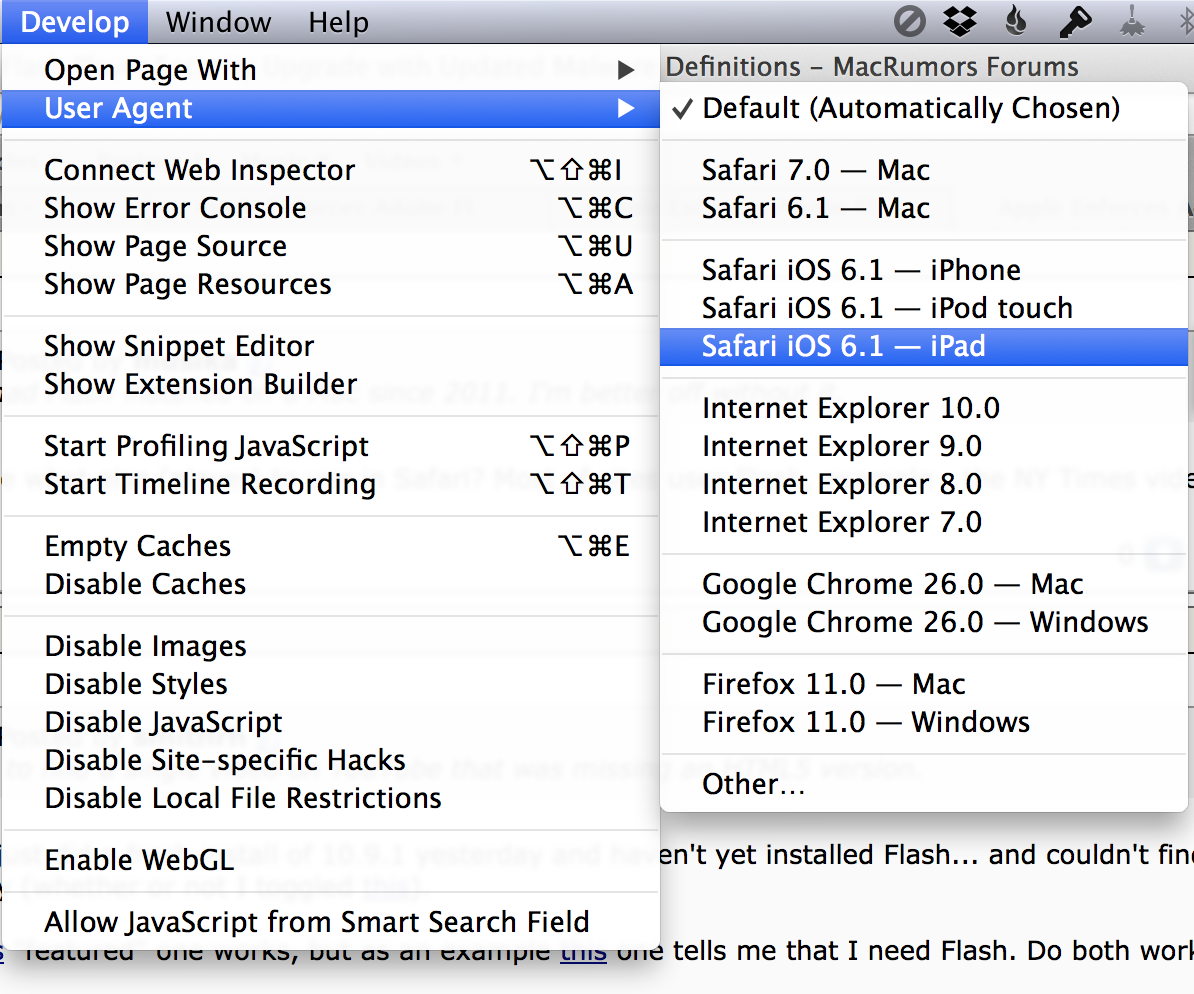Toggle Disable Images option
Image resolution: width=1194 pixels, height=994 pixels.
(145, 646)
